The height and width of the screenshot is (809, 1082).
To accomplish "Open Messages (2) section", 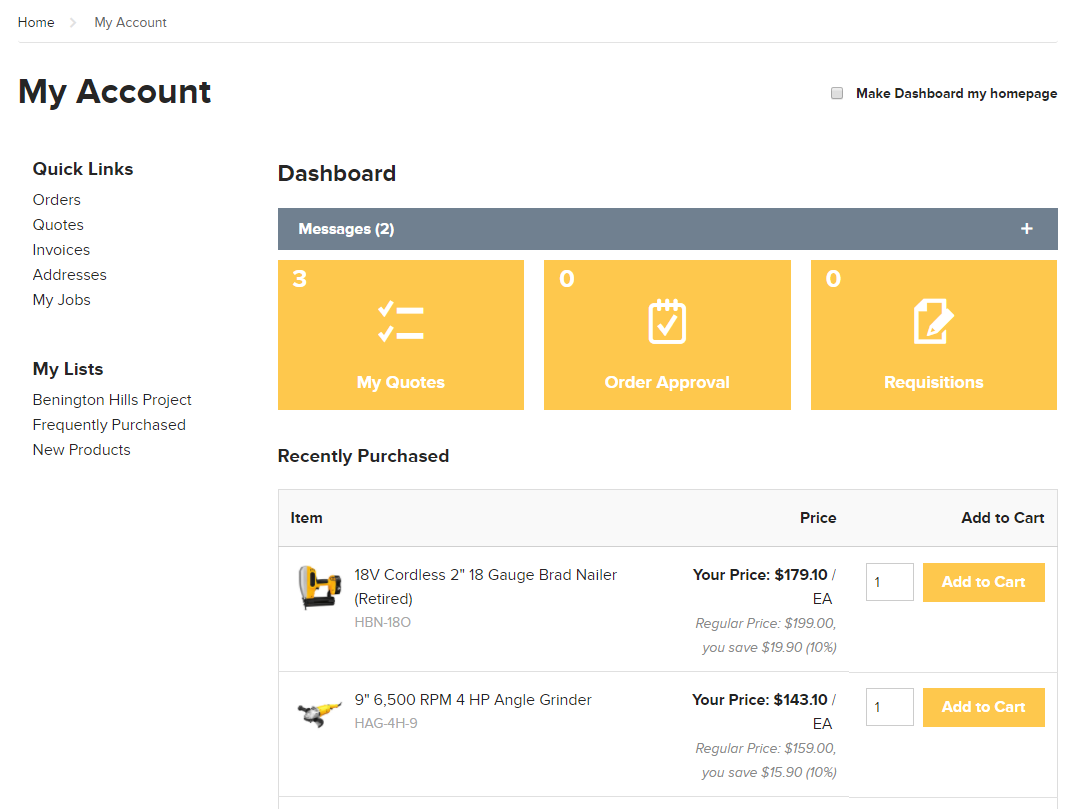I will (346, 229).
